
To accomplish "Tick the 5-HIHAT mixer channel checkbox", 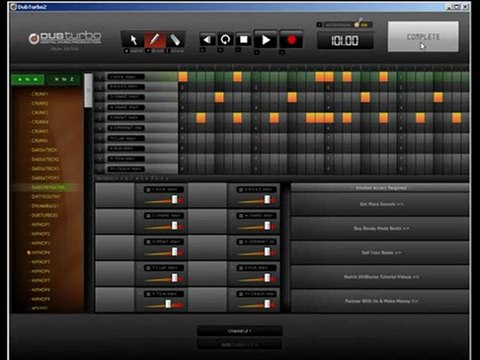I will 148,242.
